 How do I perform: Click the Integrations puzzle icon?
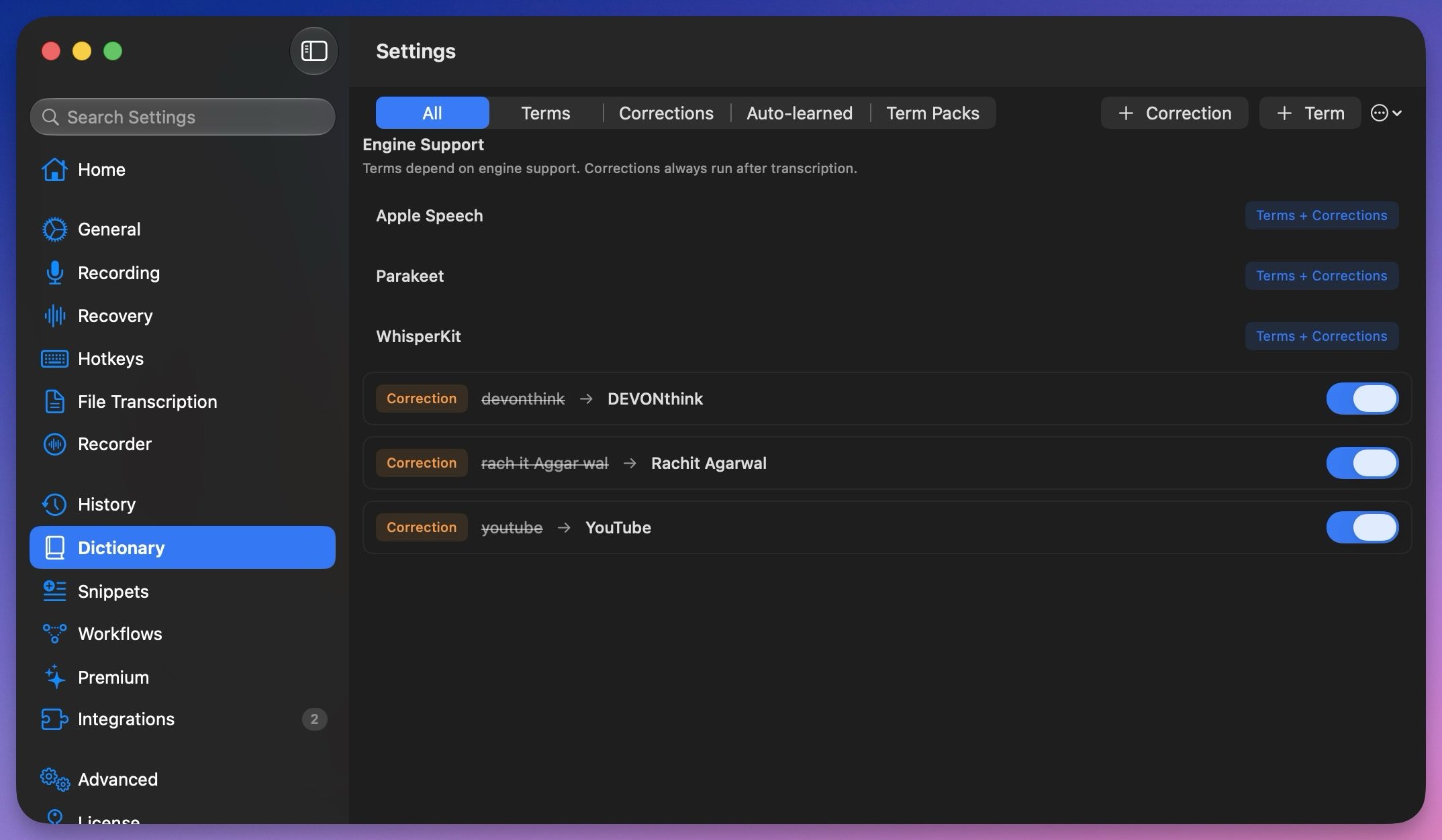[54, 719]
